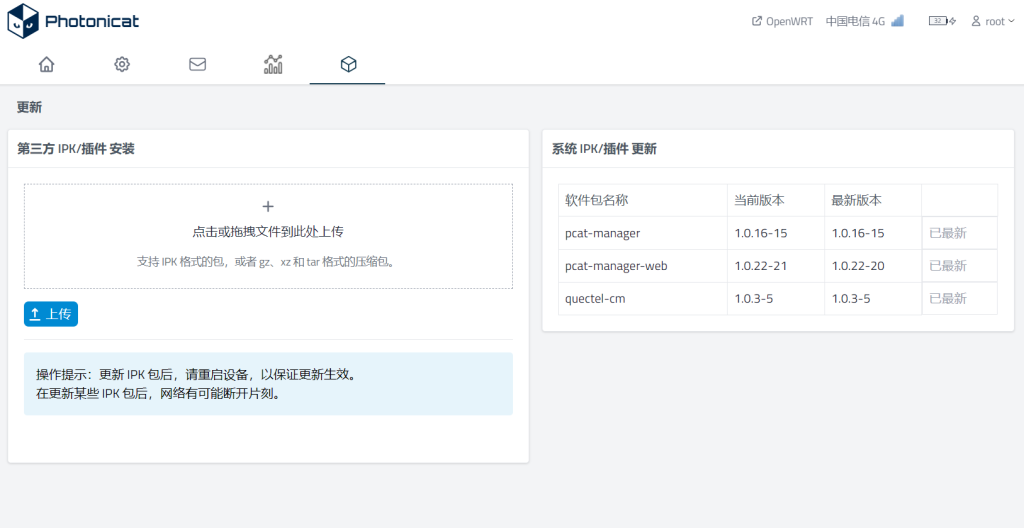Click the Photonicat logo icon
The width and height of the screenshot is (1024, 528).
coord(23,21)
